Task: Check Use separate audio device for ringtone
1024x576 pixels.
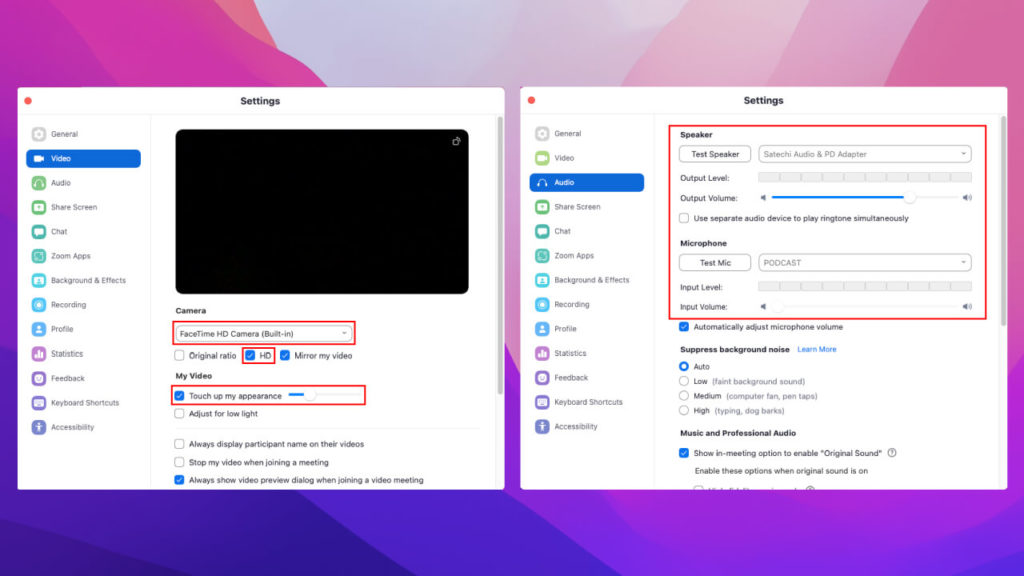Action: pos(684,218)
